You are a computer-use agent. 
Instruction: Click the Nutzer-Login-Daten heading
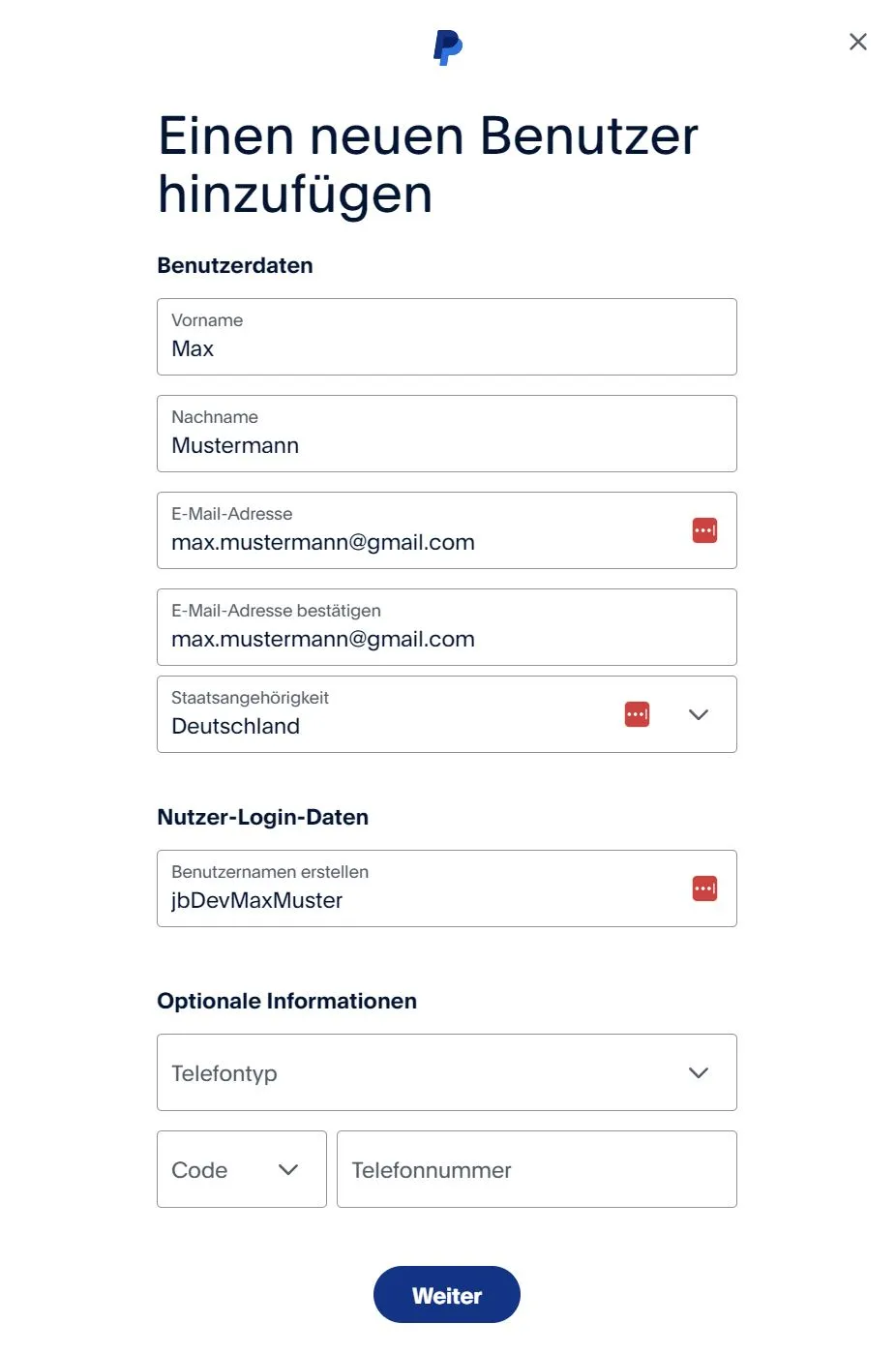tap(262, 817)
